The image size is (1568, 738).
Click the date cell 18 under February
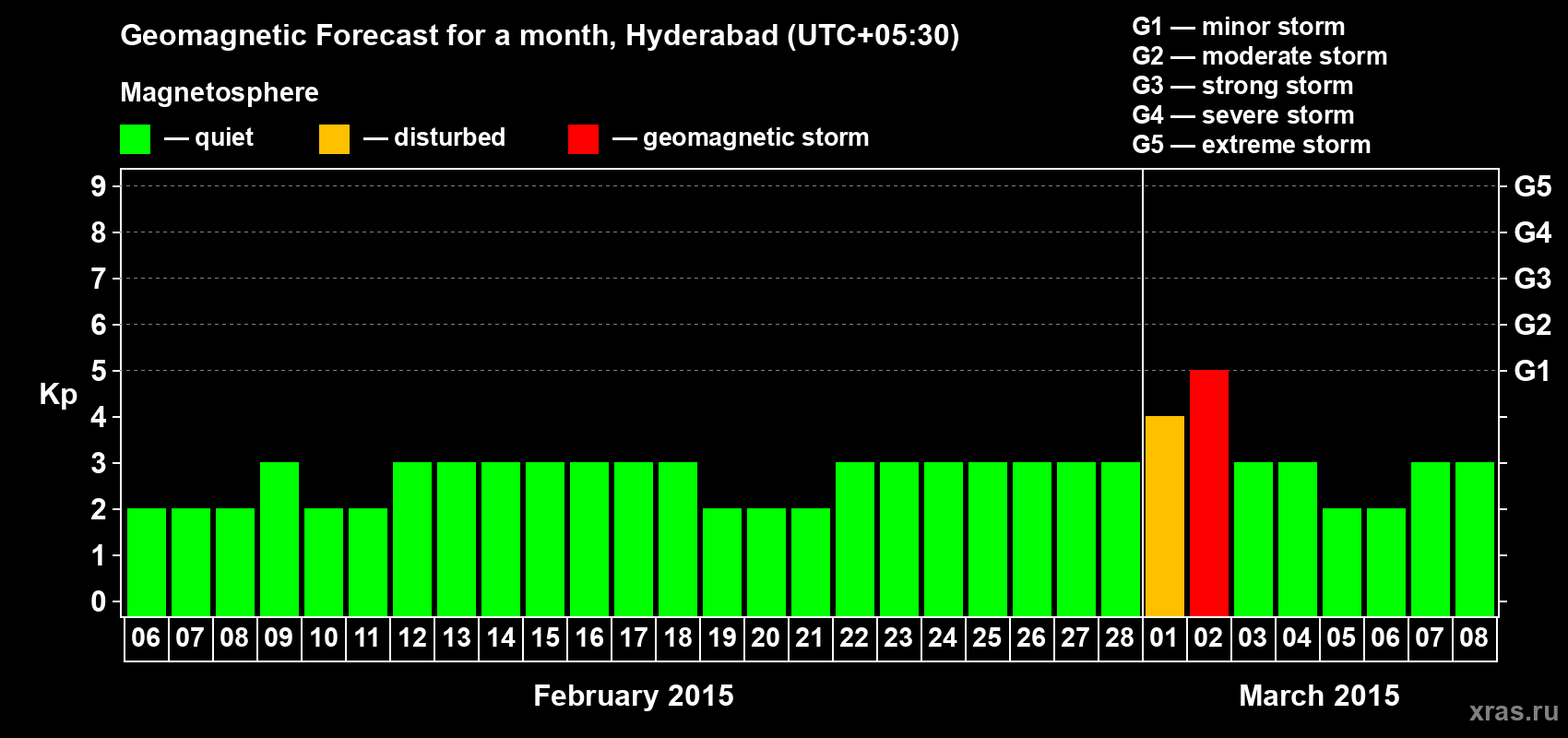pyautogui.click(x=677, y=638)
